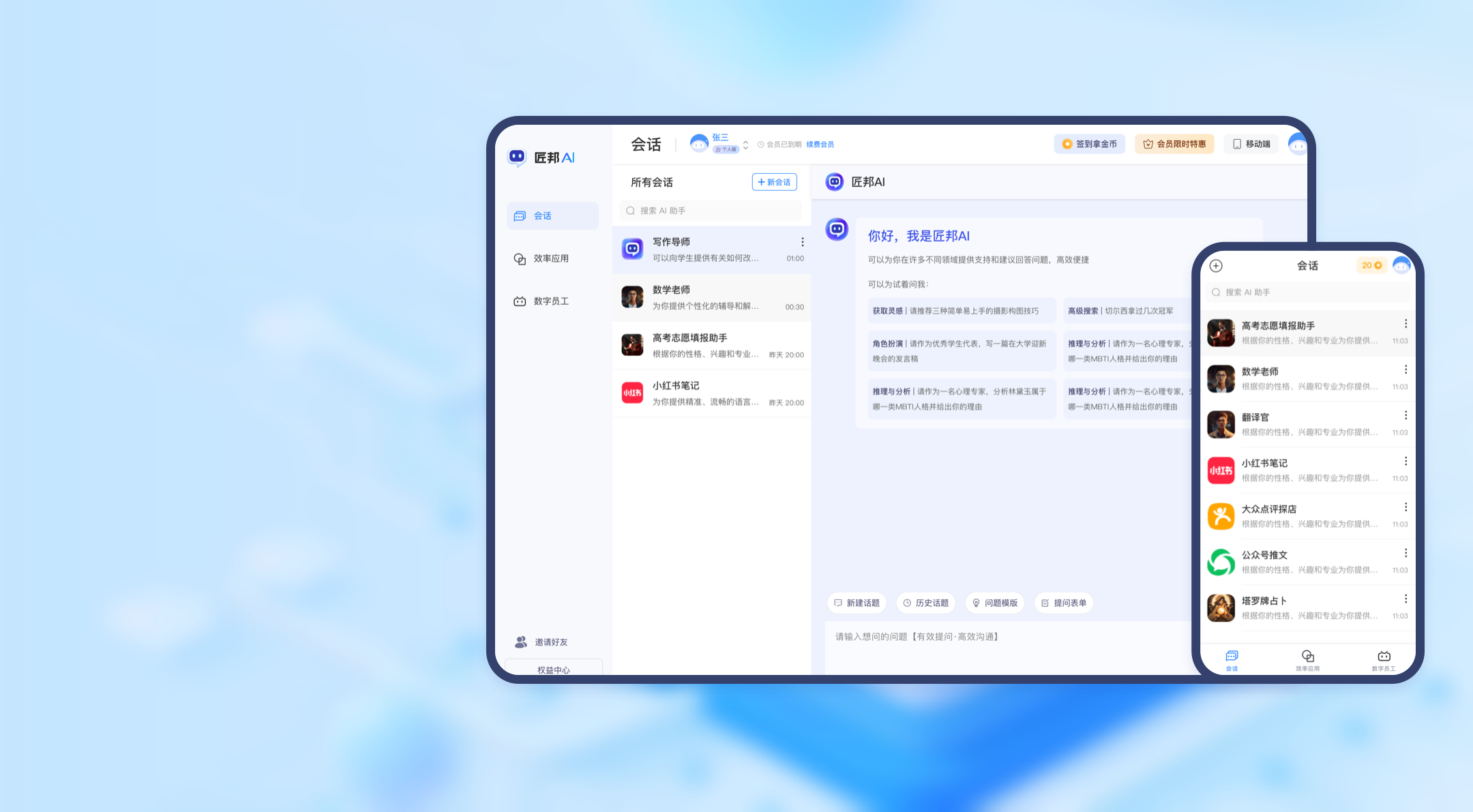Open the three-dot menu on the 写作导师 chat
The width and height of the screenshot is (1473, 812).
pos(802,242)
